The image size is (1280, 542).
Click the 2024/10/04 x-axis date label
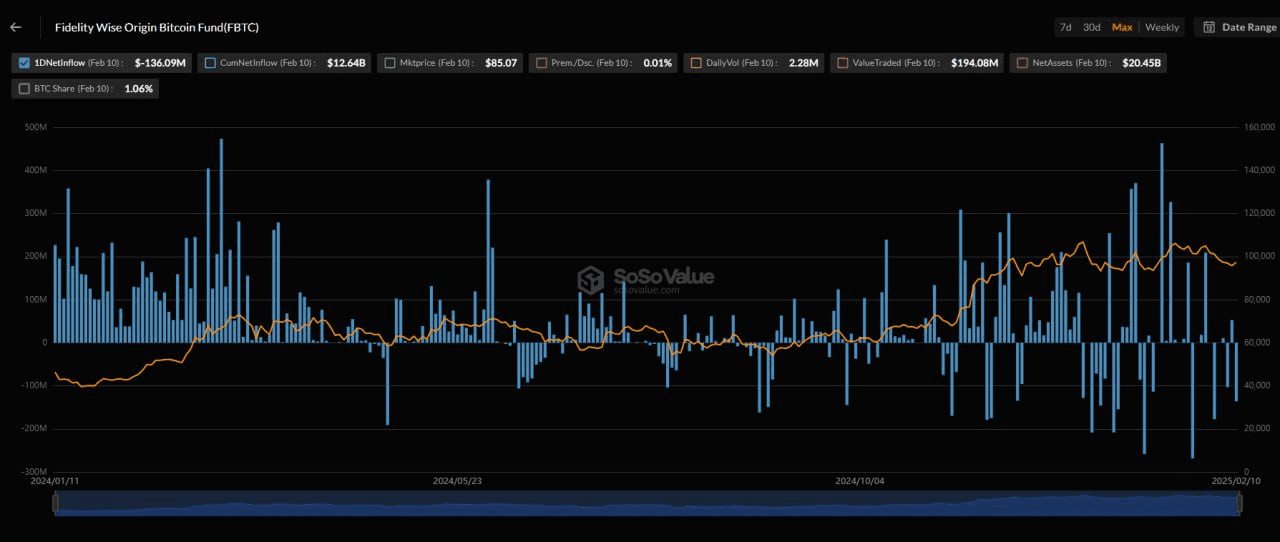pos(860,481)
